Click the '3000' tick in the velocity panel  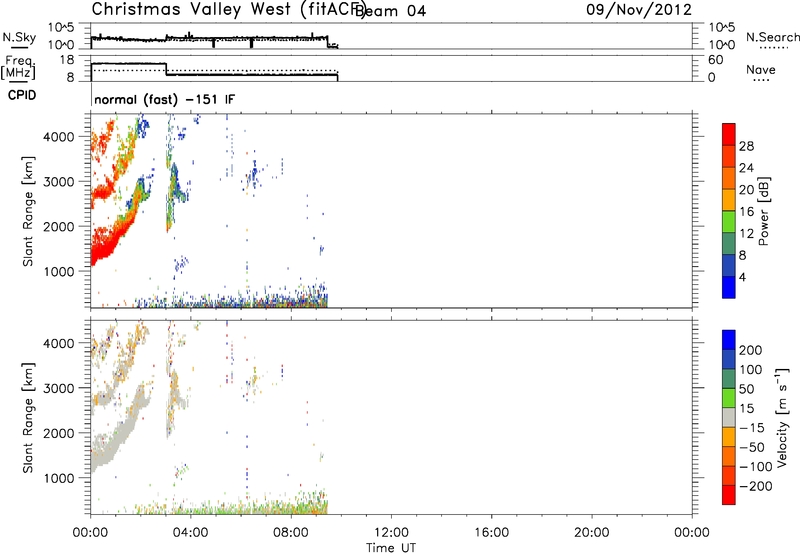[x=58, y=388]
